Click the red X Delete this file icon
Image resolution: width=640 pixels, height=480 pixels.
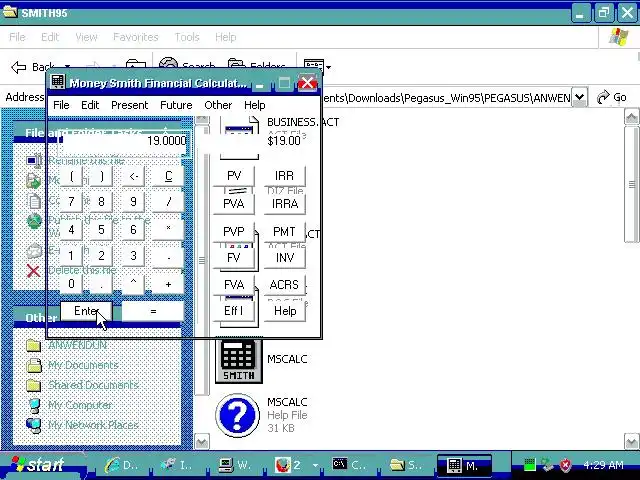(x=33, y=271)
